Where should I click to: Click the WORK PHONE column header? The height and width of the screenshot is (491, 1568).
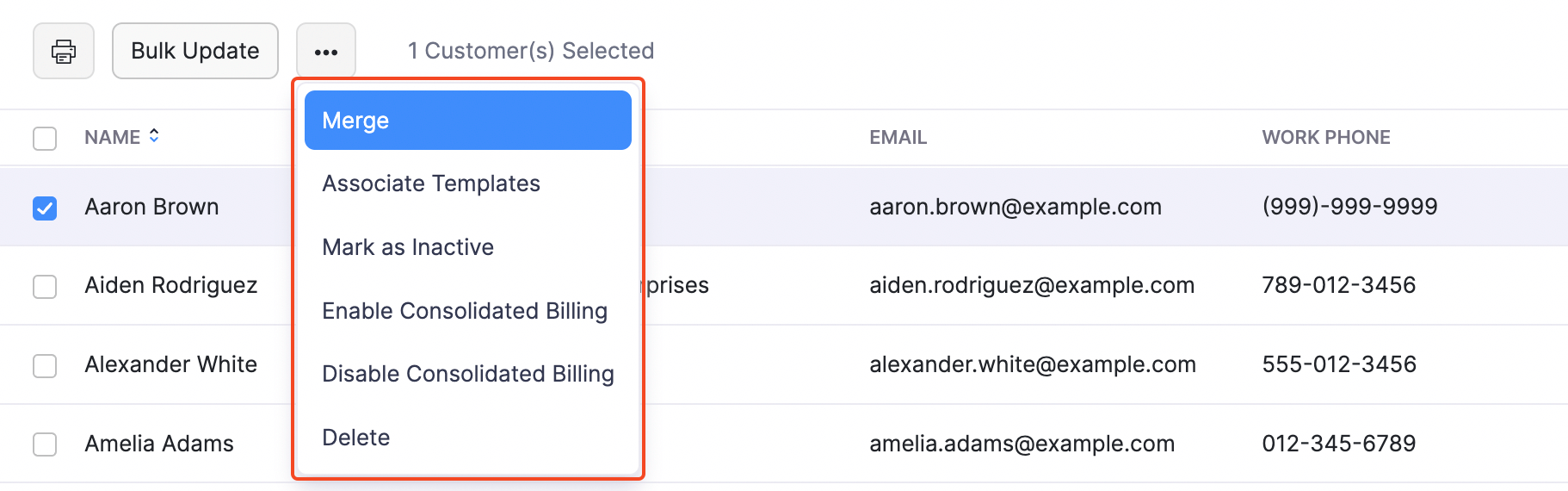tap(1325, 138)
